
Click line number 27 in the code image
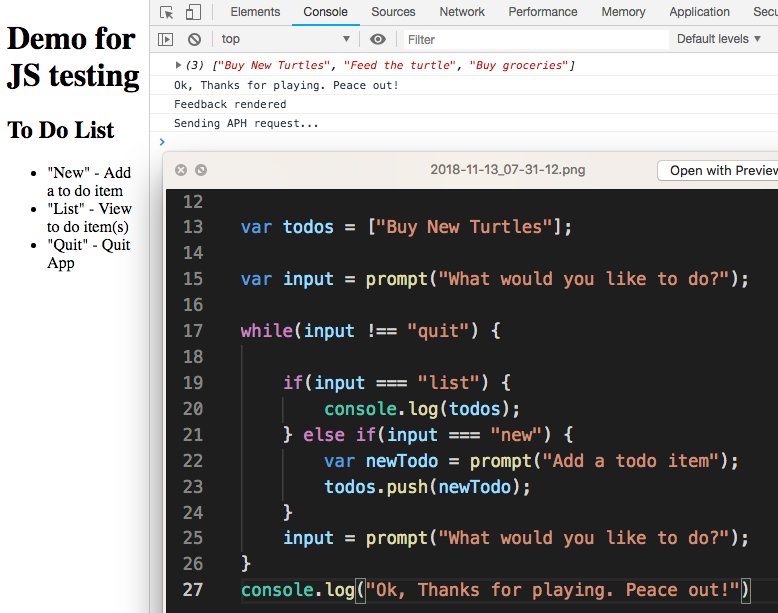pos(193,590)
